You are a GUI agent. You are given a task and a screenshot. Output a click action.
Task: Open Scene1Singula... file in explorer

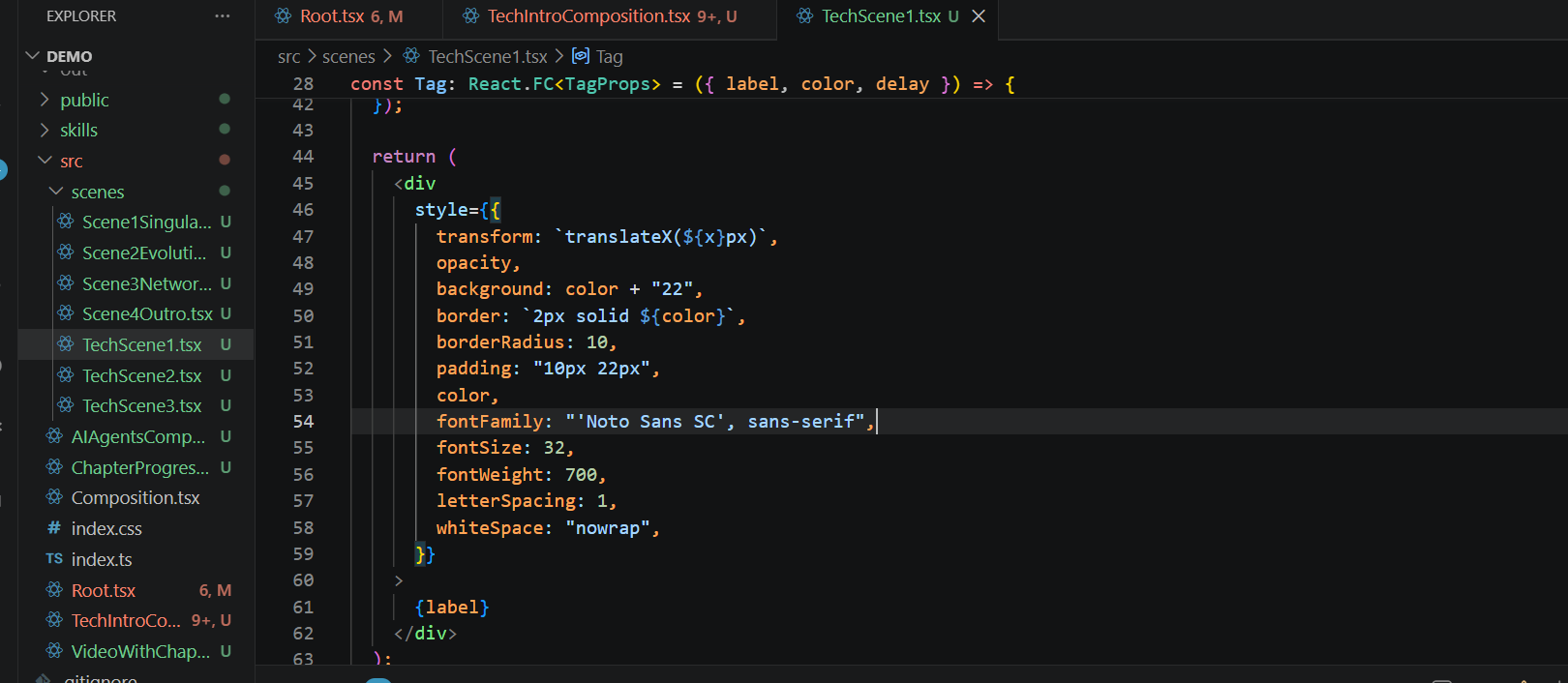pos(146,222)
